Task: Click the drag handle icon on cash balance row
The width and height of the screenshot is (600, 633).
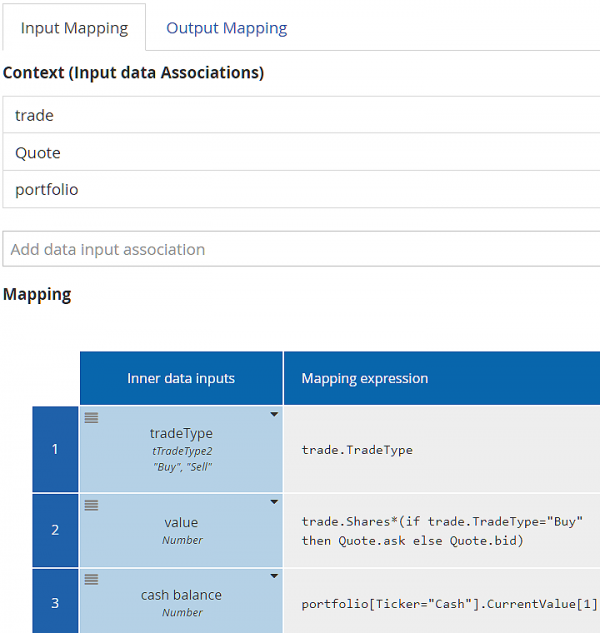Action: click(91, 579)
